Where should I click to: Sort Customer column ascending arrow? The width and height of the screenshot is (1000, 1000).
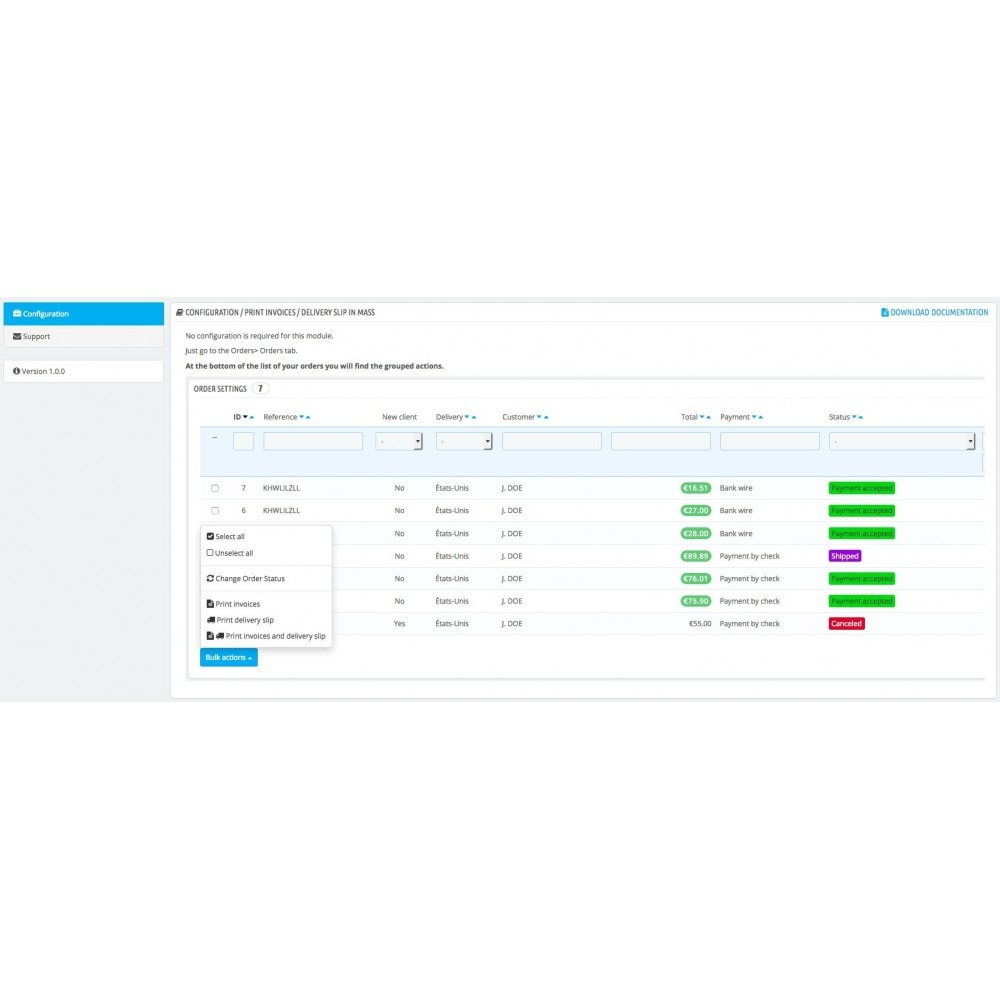point(546,417)
